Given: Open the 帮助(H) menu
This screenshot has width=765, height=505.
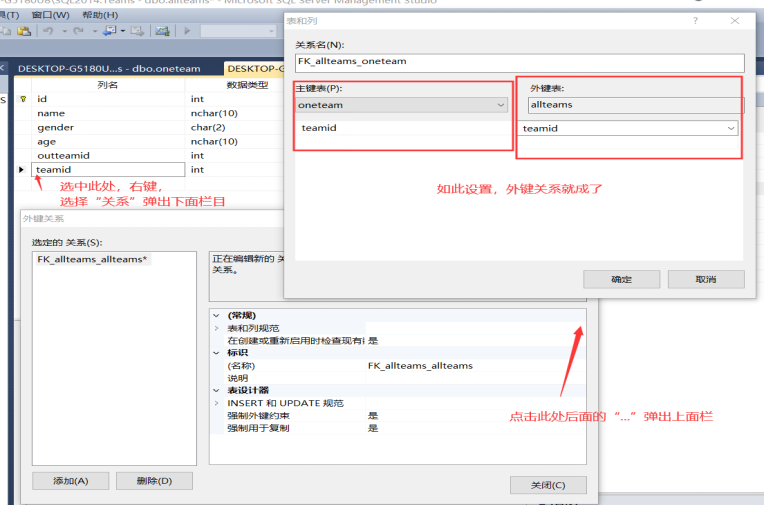Looking at the screenshot, I should (x=100, y=15).
